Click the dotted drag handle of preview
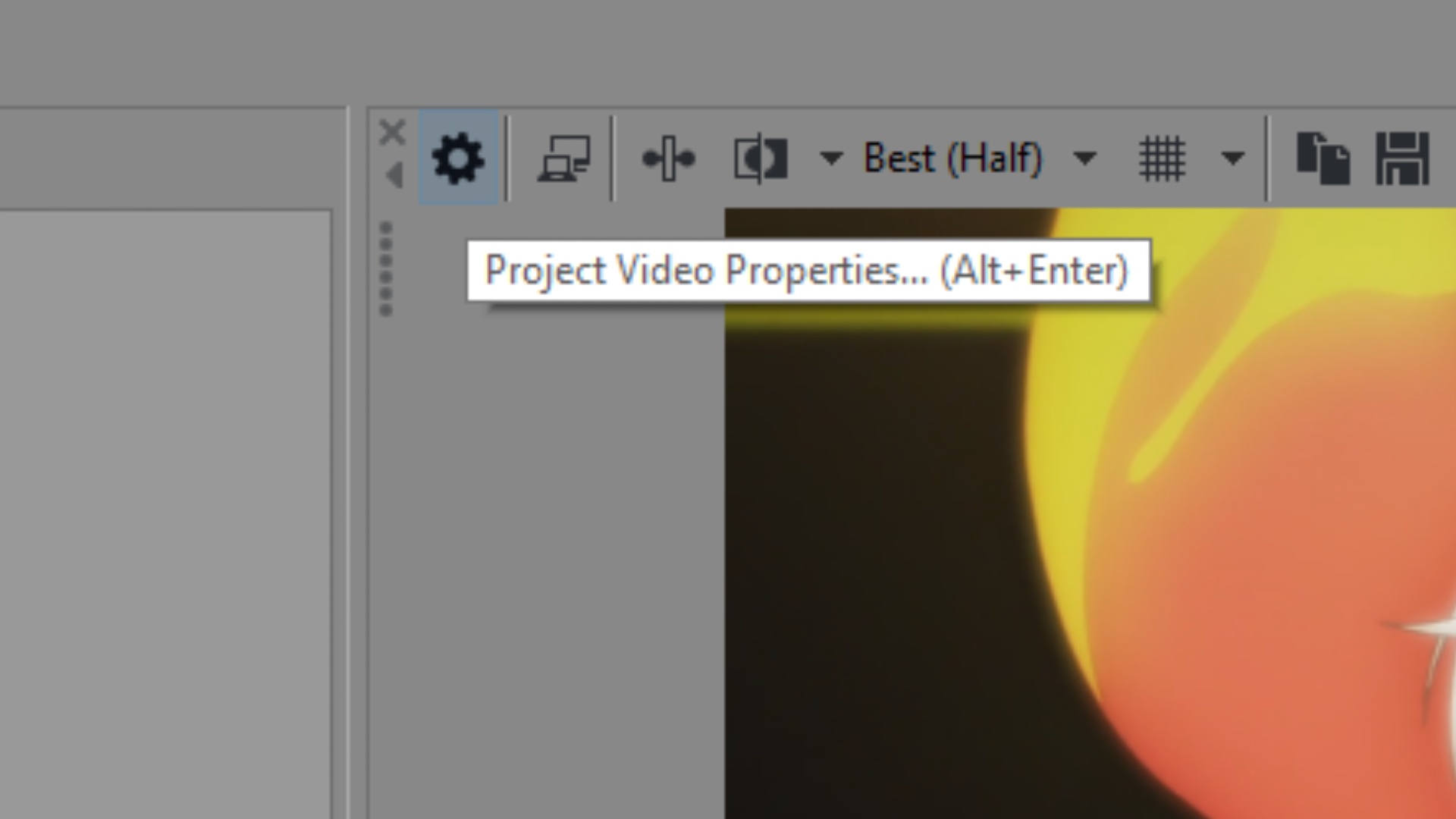The width and height of the screenshot is (1456, 819). 385,268
